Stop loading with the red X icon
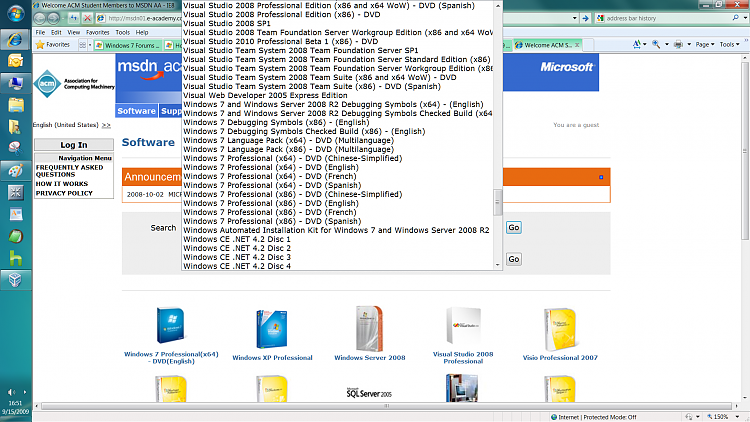The height and width of the screenshot is (422, 750). (x=87, y=18)
